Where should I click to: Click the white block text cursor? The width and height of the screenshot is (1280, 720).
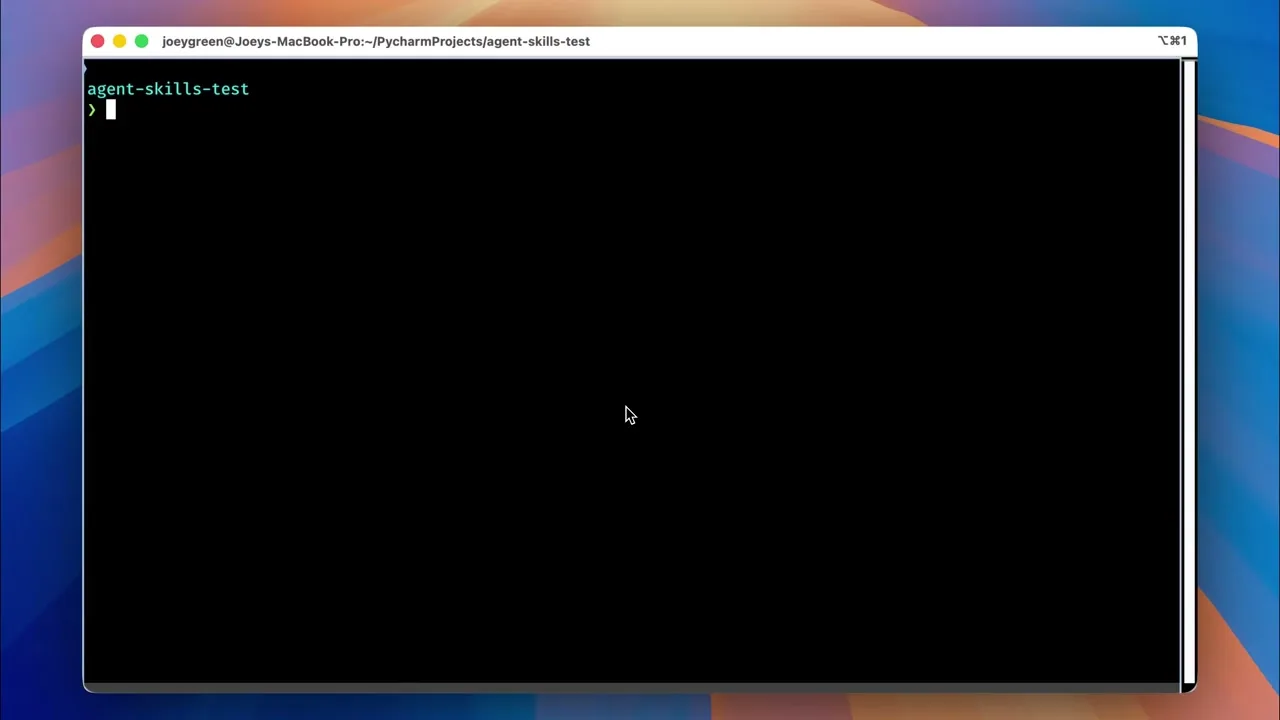[x=111, y=110]
